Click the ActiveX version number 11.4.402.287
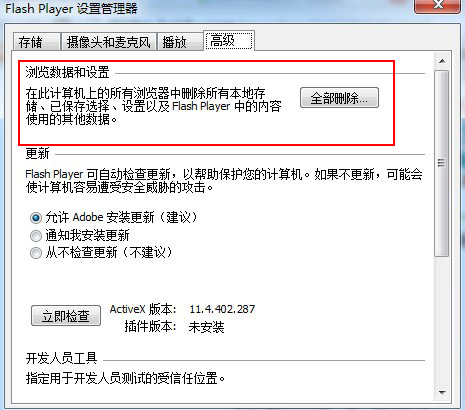This screenshot has width=465, height=410. pyautogui.click(x=222, y=309)
